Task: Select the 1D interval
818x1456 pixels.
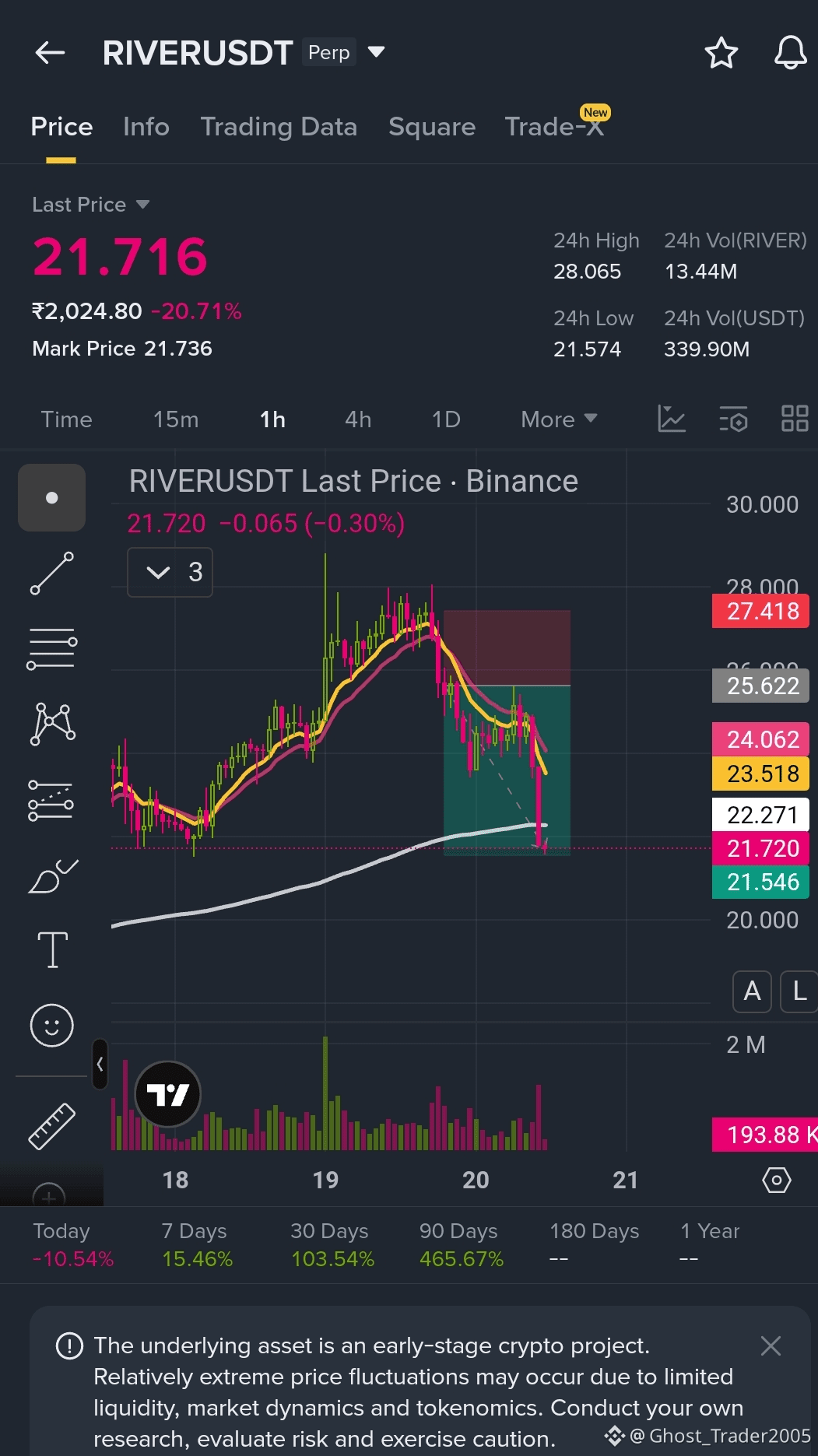Action: click(x=446, y=419)
